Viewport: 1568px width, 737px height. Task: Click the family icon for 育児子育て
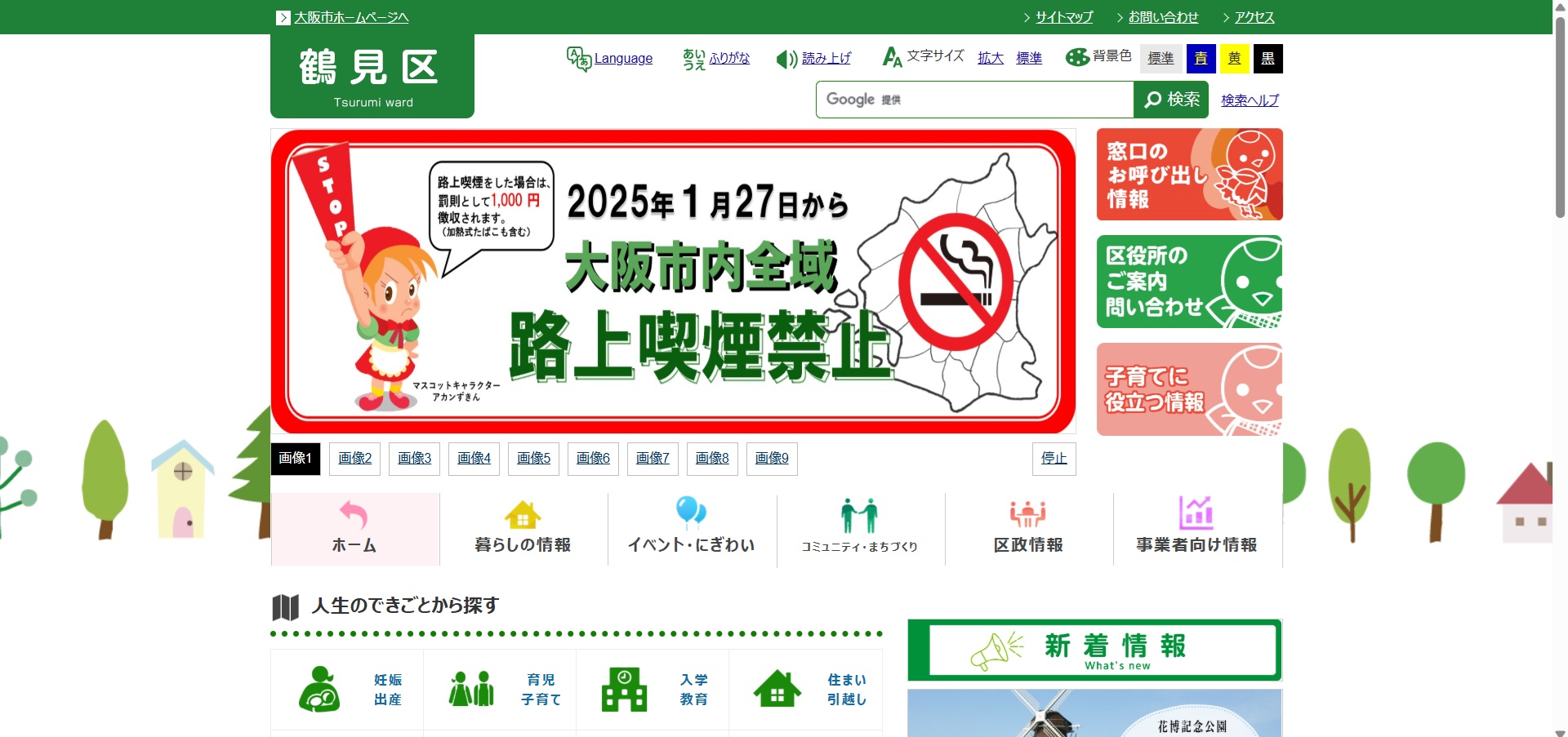471,689
